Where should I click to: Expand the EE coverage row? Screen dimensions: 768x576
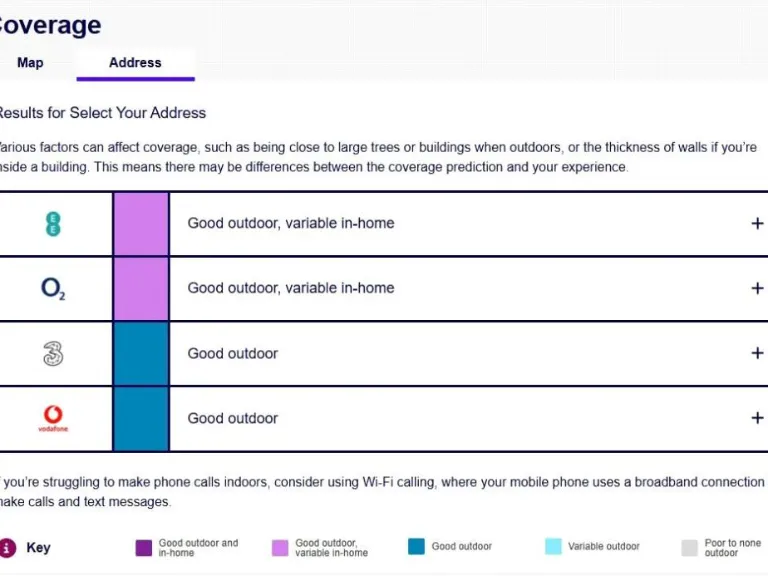pyautogui.click(x=757, y=223)
